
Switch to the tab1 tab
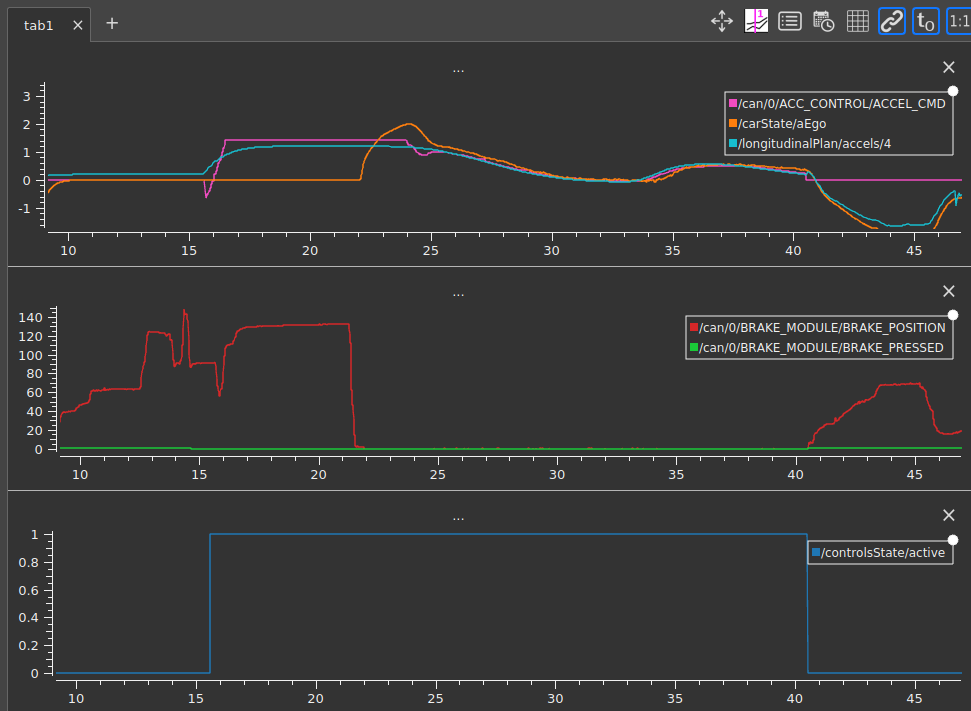(x=38, y=24)
